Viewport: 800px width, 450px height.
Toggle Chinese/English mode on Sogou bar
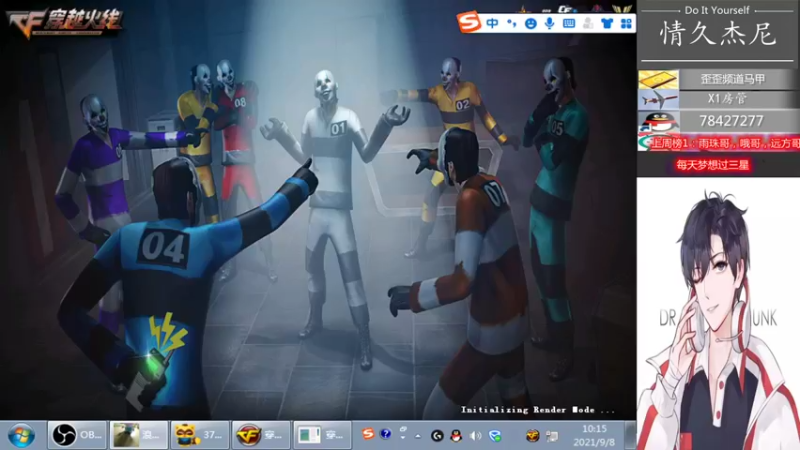click(492, 23)
